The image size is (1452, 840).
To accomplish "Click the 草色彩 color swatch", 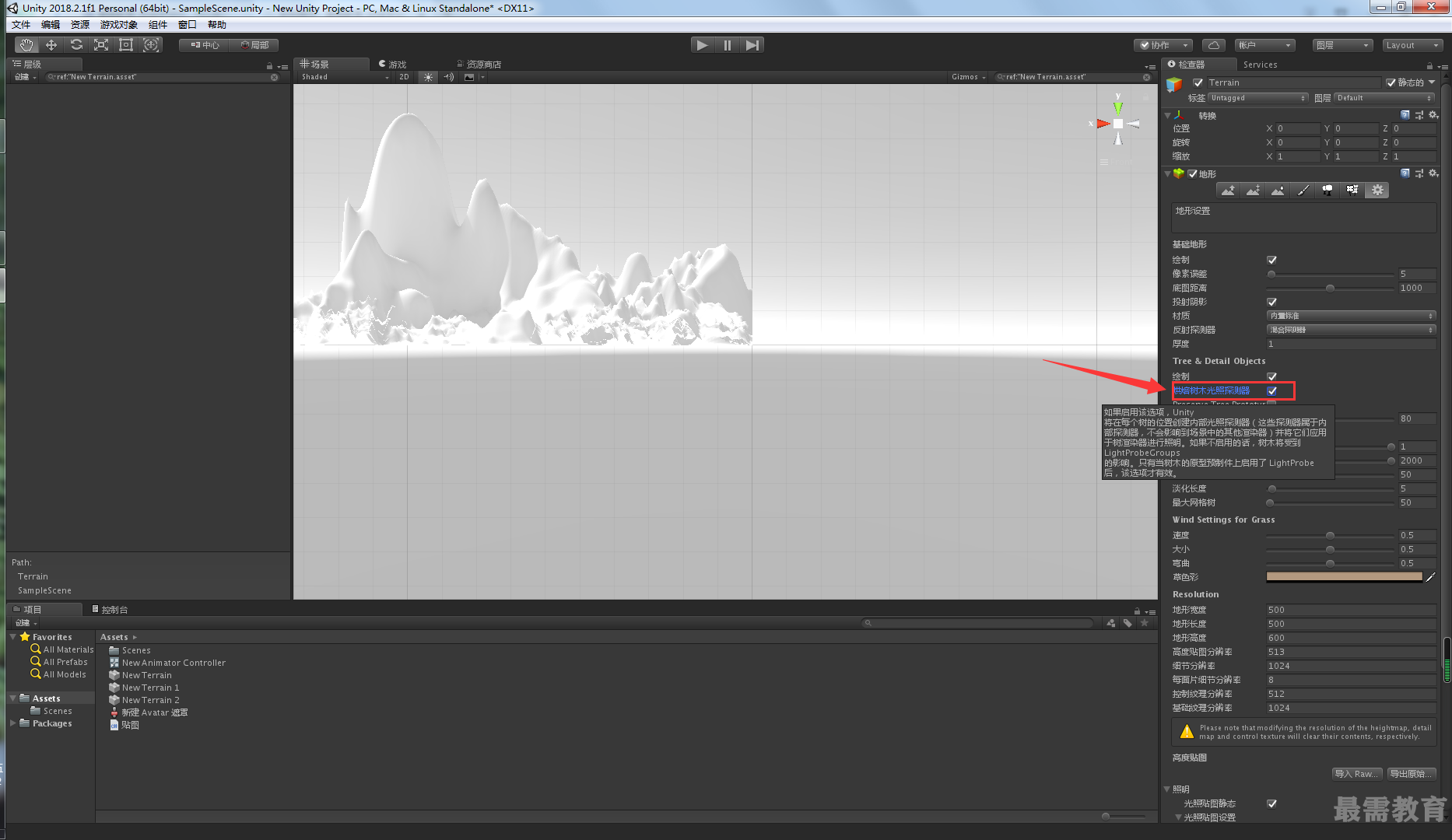I will coord(1344,577).
